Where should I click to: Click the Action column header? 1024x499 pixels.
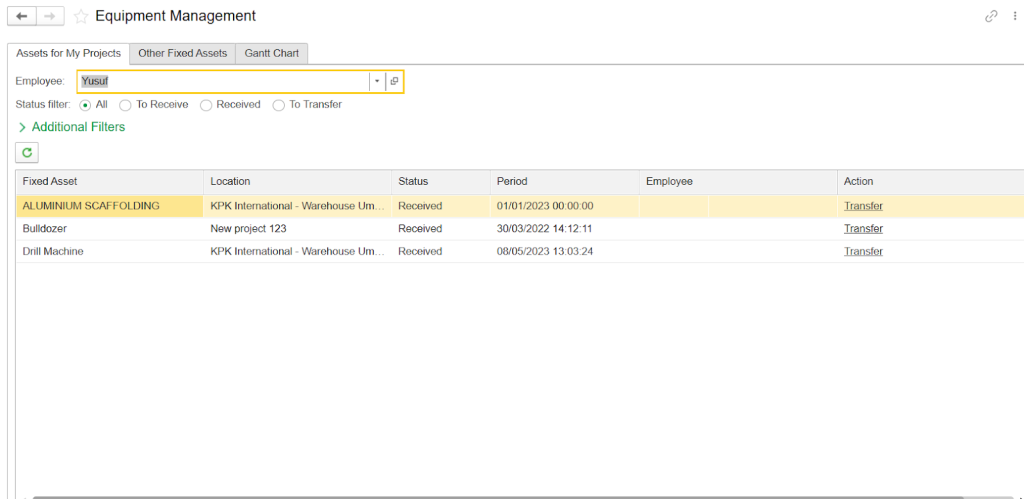930,182
